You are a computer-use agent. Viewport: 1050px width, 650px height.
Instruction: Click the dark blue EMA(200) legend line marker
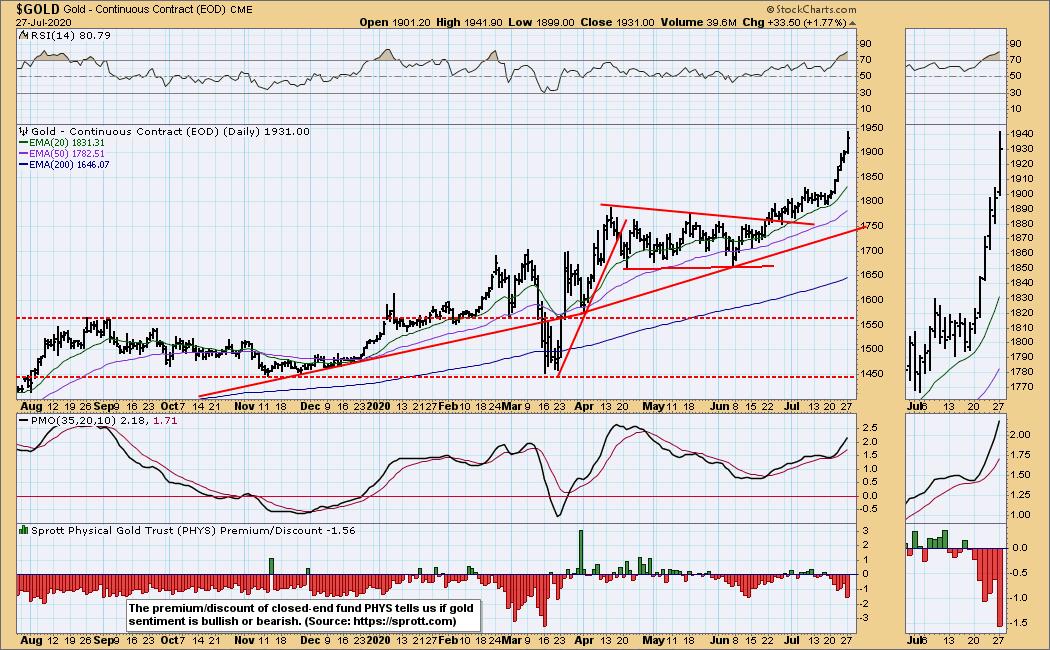tap(23, 165)
